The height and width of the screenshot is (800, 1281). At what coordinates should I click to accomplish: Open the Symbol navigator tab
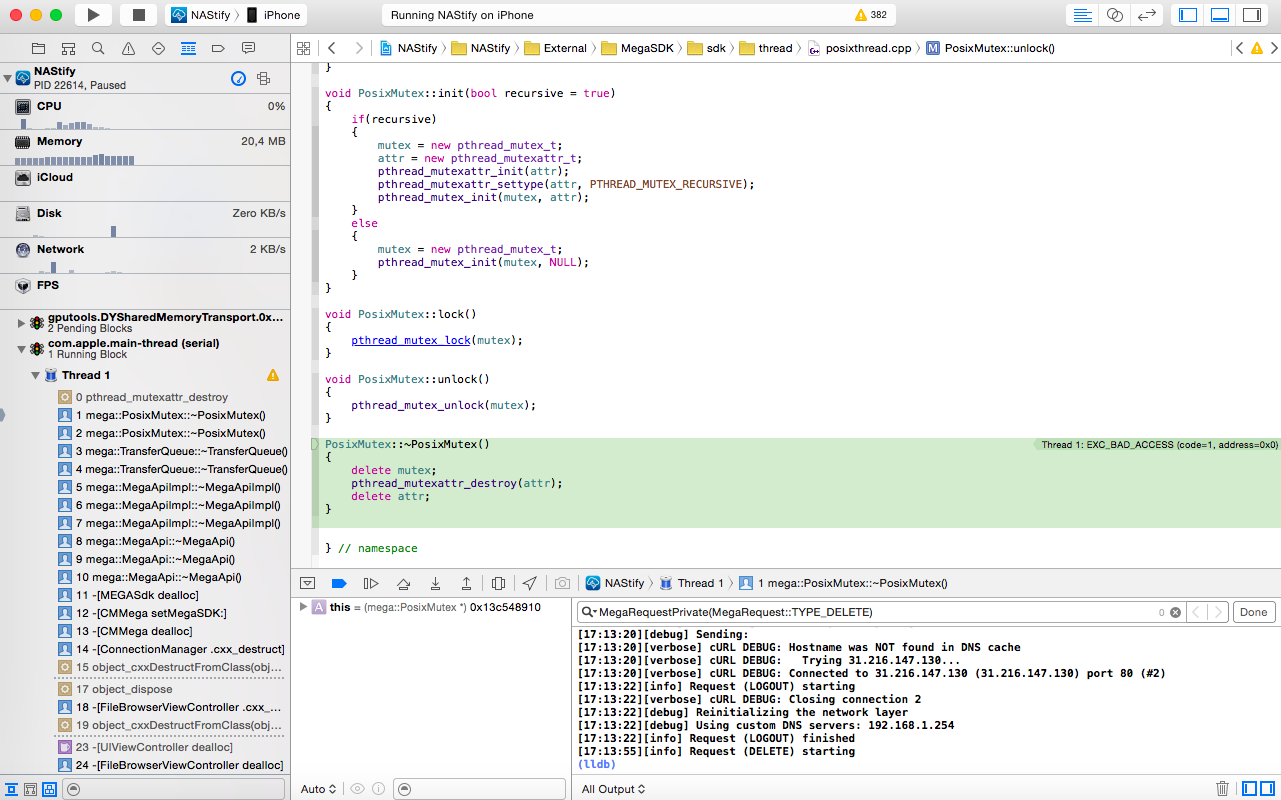click(68, 48)
